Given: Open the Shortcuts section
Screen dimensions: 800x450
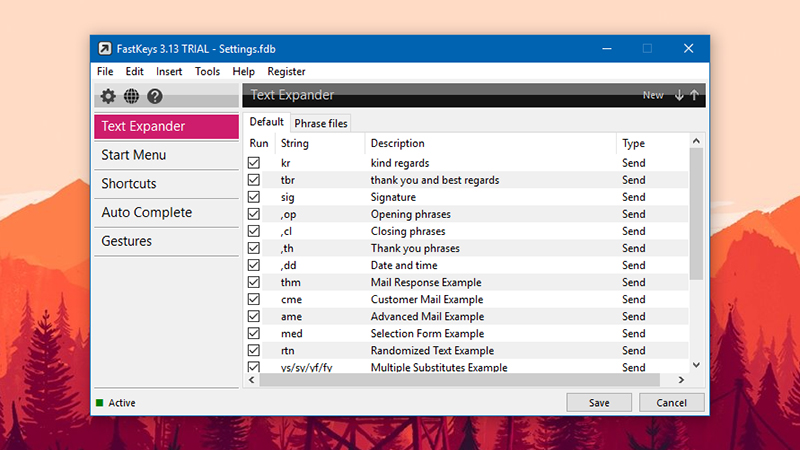Looking at the screenshot, I should (x=166, y=184).
